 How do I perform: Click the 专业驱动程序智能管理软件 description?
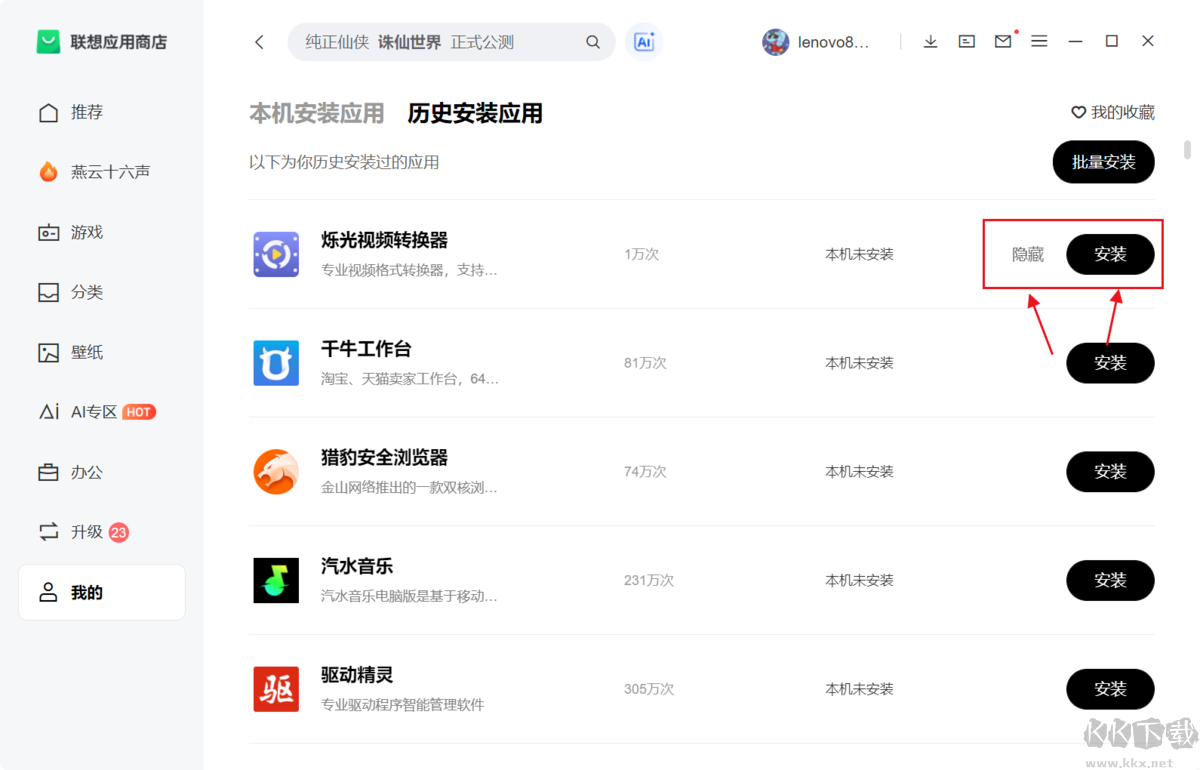click(x=402, y=705)
